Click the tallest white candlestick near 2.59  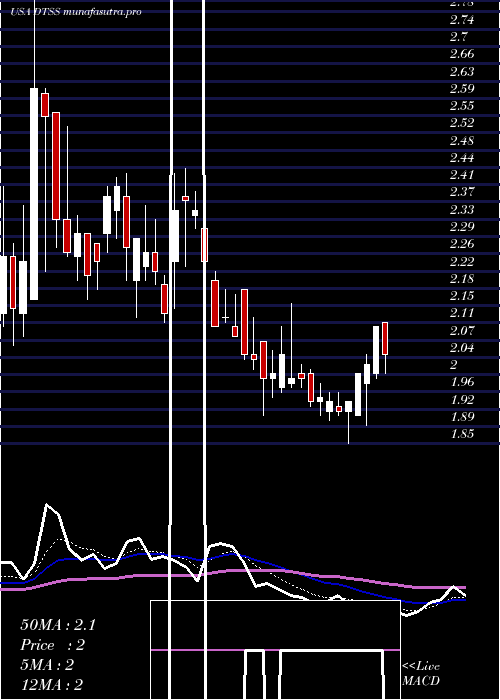point(34,194)
